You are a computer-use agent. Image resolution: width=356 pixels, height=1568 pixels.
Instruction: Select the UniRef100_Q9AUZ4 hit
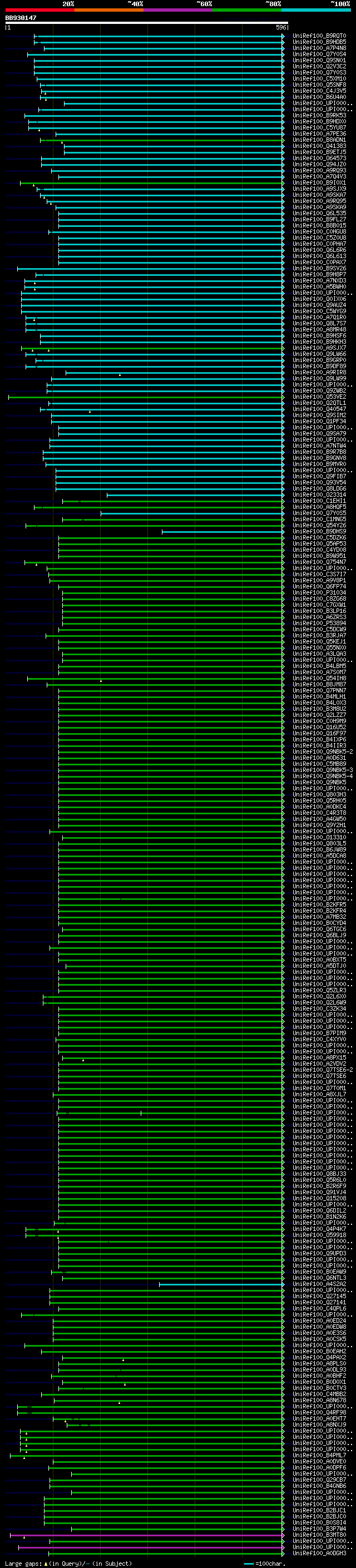[319, 305]
